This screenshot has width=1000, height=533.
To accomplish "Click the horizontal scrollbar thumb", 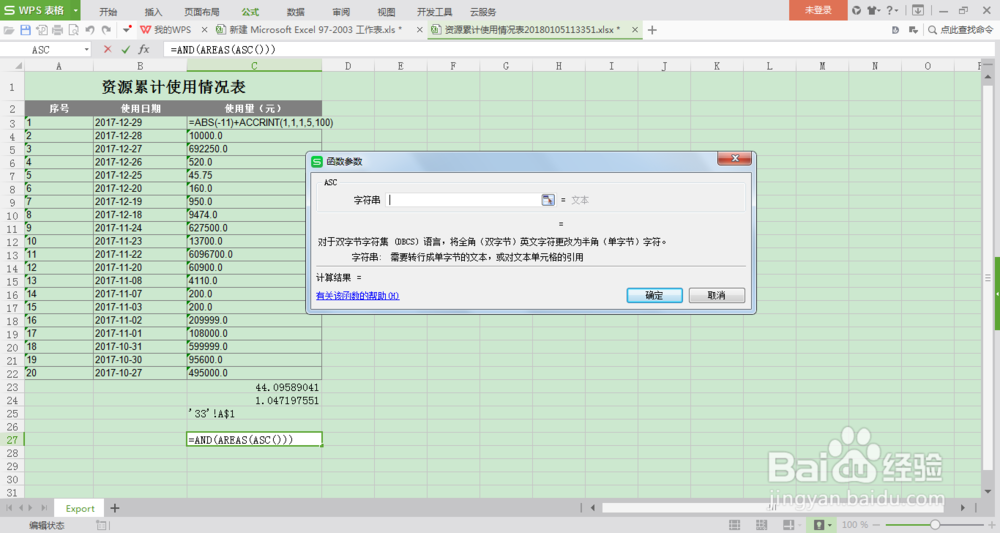I will 772,508.
